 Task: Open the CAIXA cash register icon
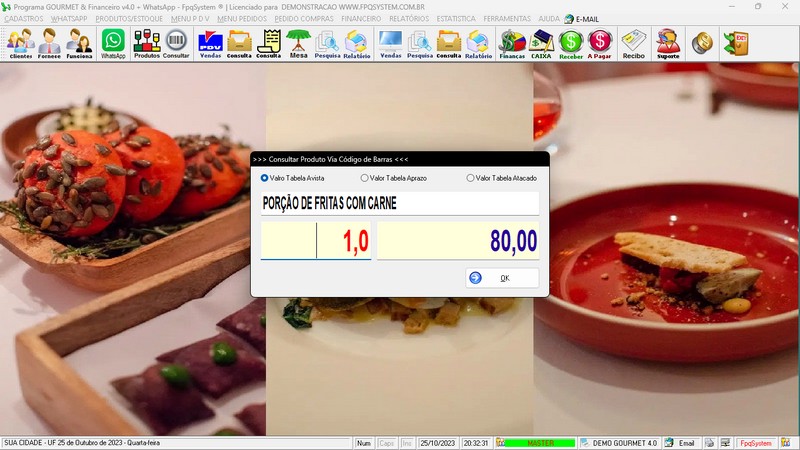541,43
